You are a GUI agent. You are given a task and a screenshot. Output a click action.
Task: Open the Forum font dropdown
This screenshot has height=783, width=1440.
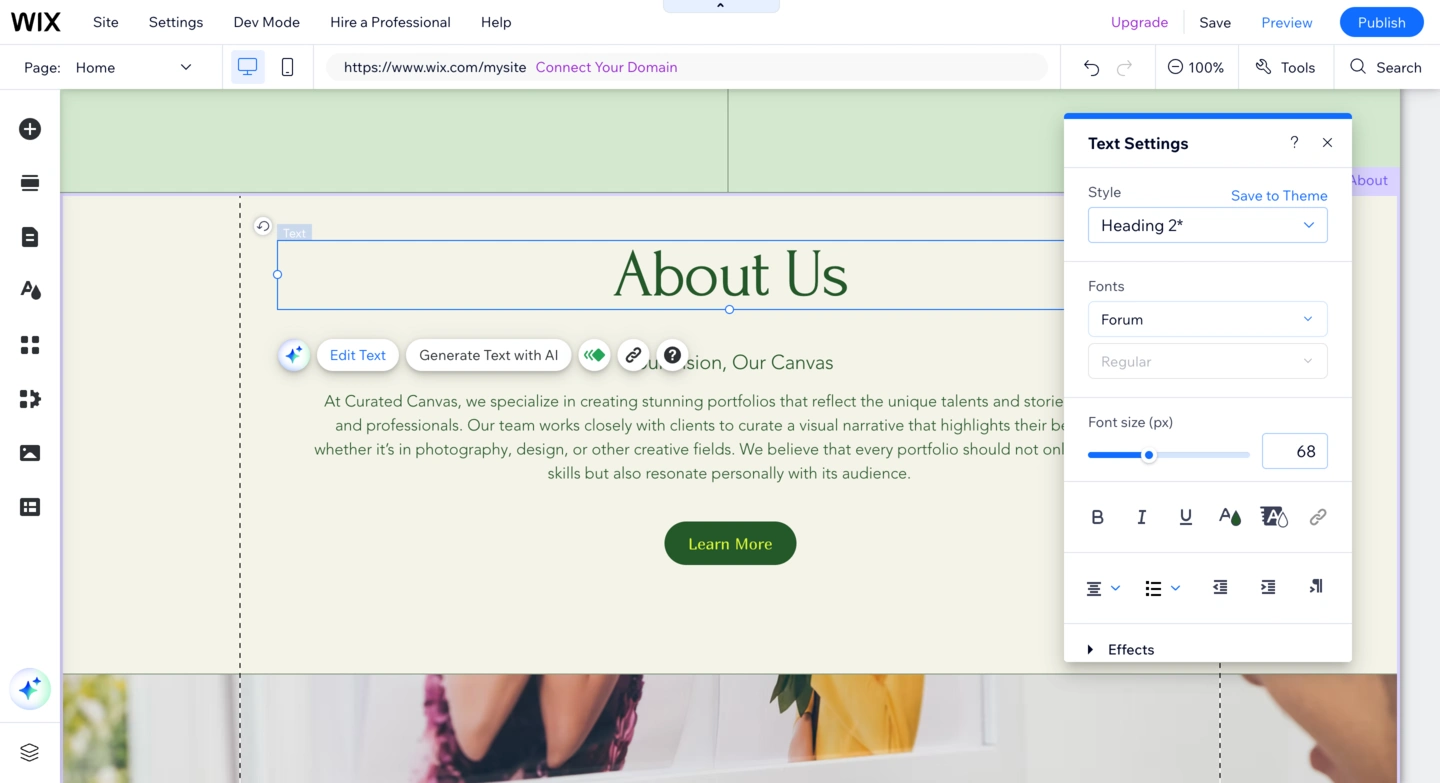(x=1207, y=318)
